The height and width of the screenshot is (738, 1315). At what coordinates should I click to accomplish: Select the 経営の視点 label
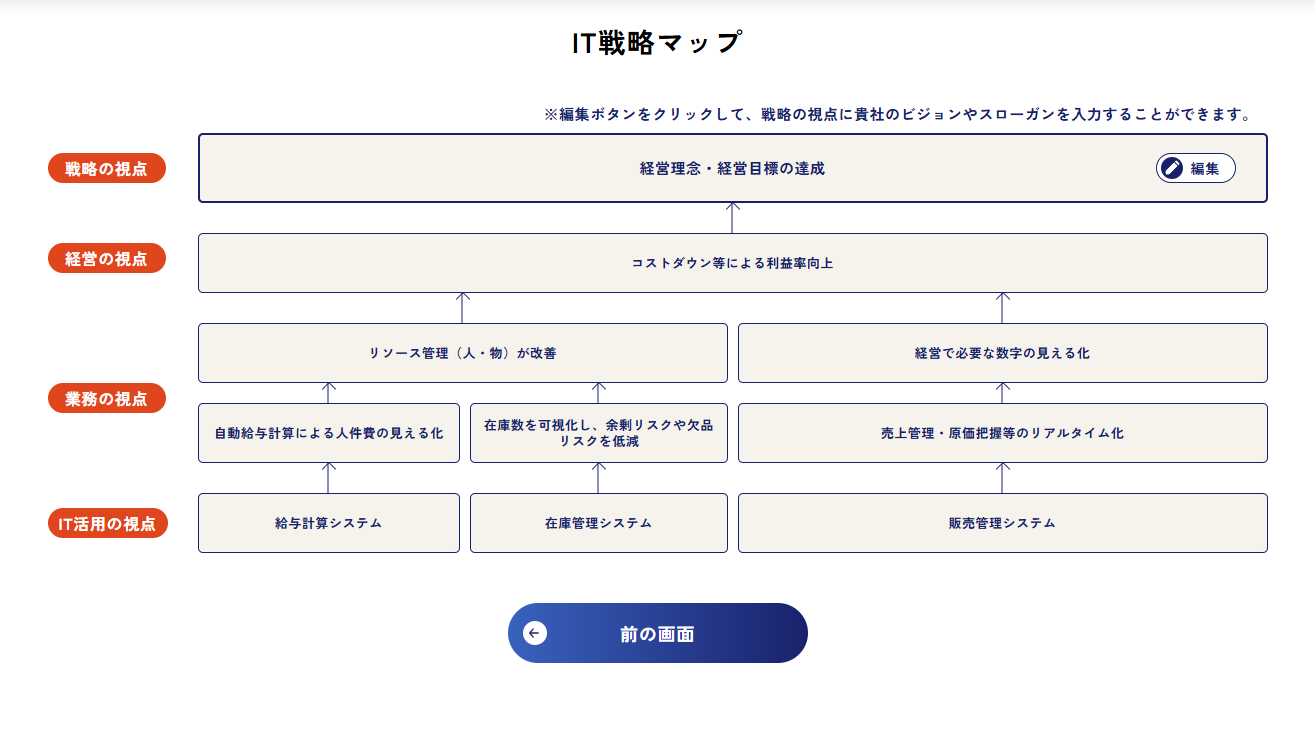pos(107,259)
